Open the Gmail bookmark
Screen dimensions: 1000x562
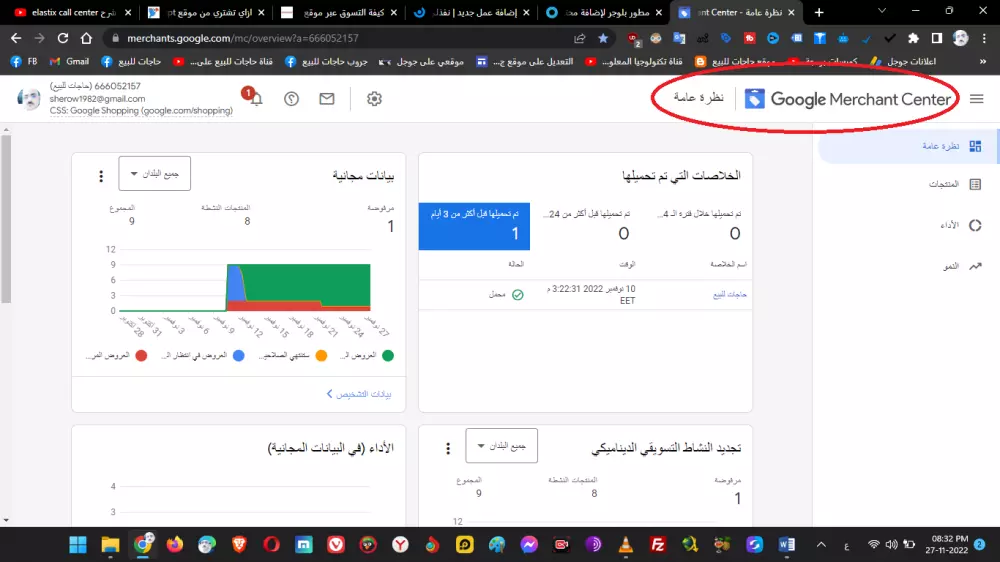click(69, 61)
